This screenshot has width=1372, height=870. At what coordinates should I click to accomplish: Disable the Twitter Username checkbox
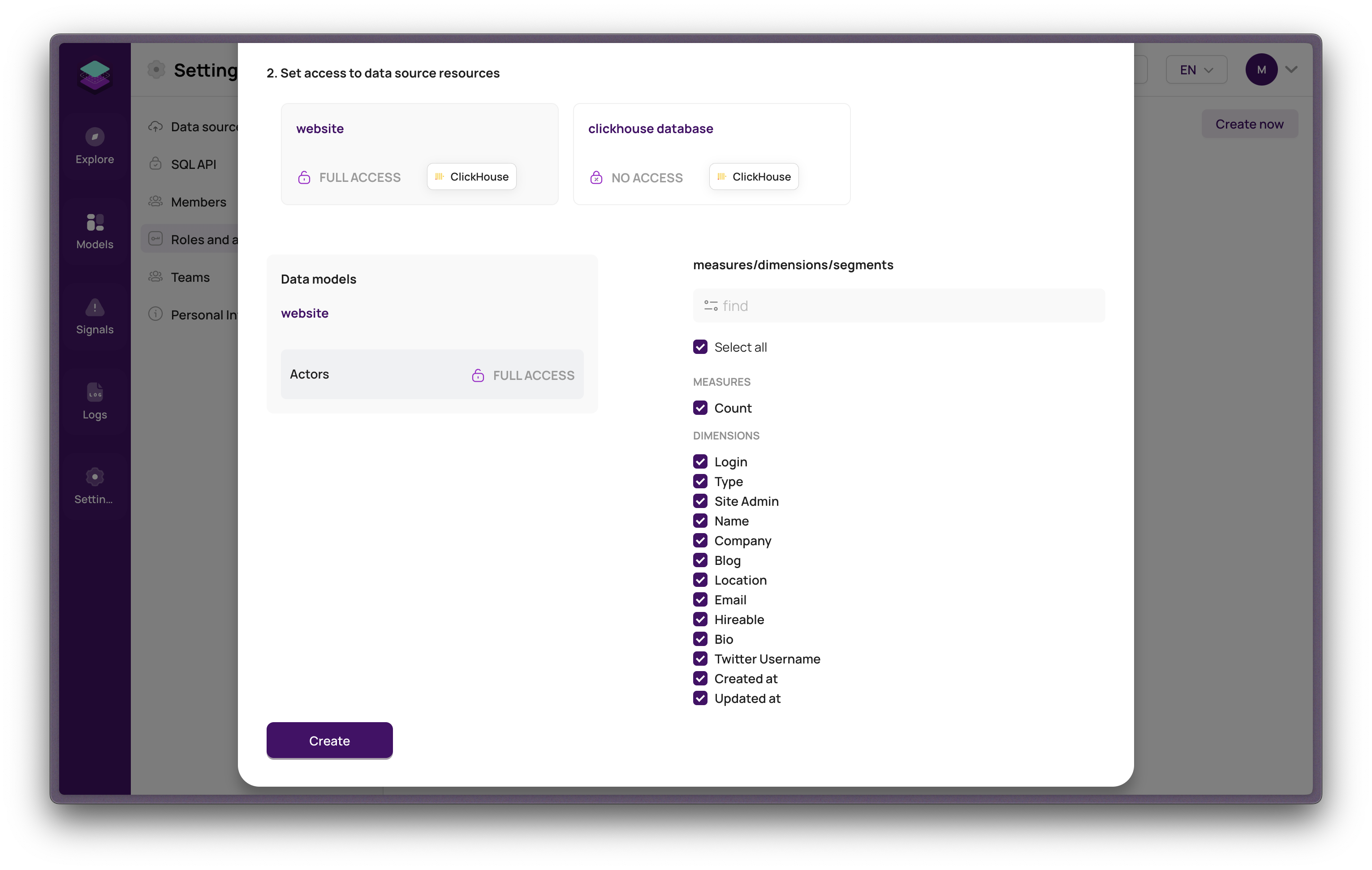(x=700, y=659)
